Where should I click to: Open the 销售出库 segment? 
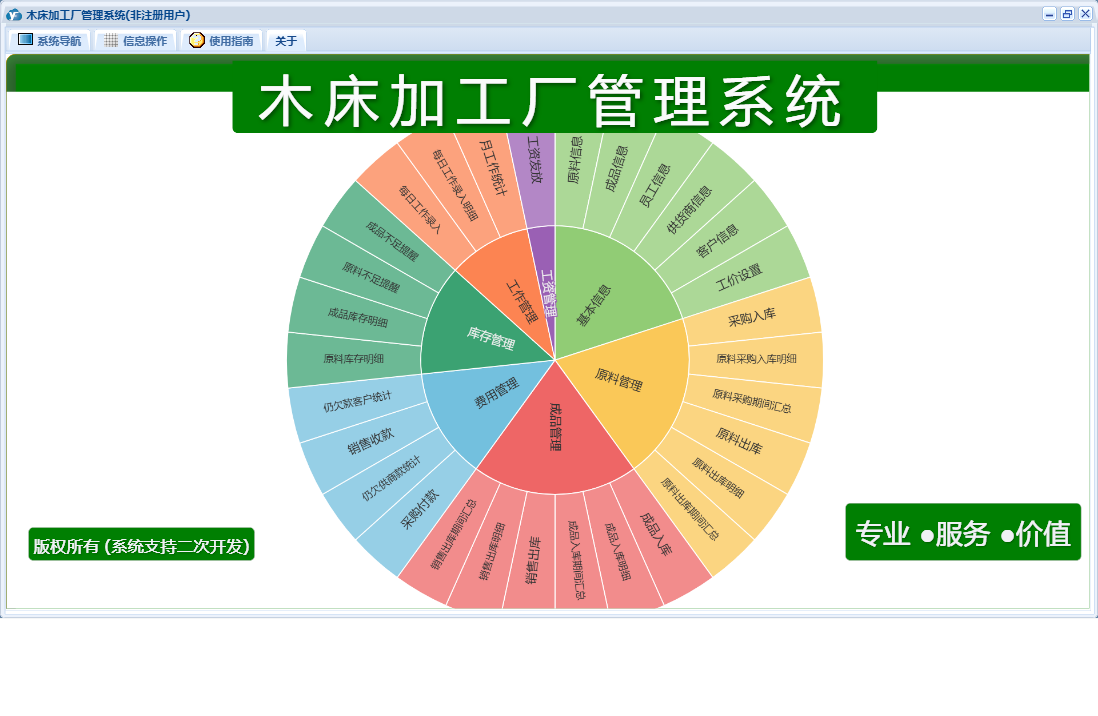click(534, 559)
